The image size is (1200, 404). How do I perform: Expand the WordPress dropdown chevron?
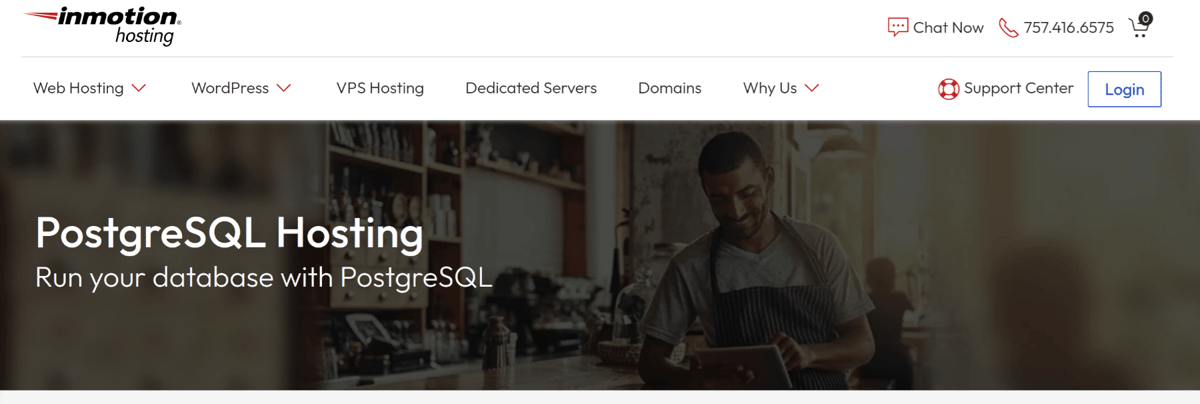pos(284,88)
